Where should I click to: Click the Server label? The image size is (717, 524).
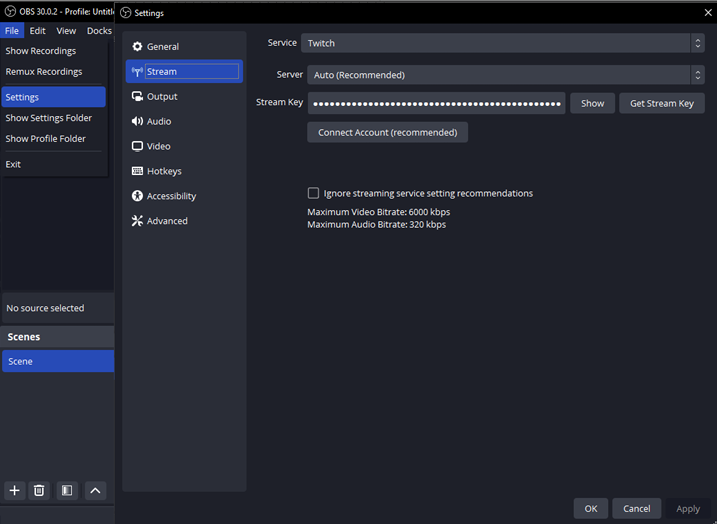coord(289,75)
